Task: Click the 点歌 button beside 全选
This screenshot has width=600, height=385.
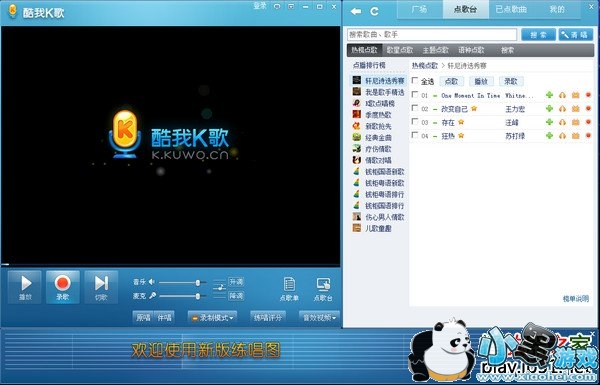Action: 452,81
